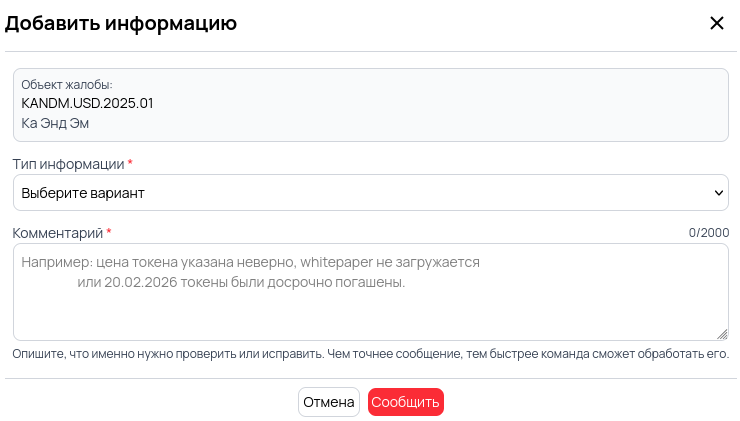
Task: Click the red asterisk beside Комментарий
Action: point(109,233)
